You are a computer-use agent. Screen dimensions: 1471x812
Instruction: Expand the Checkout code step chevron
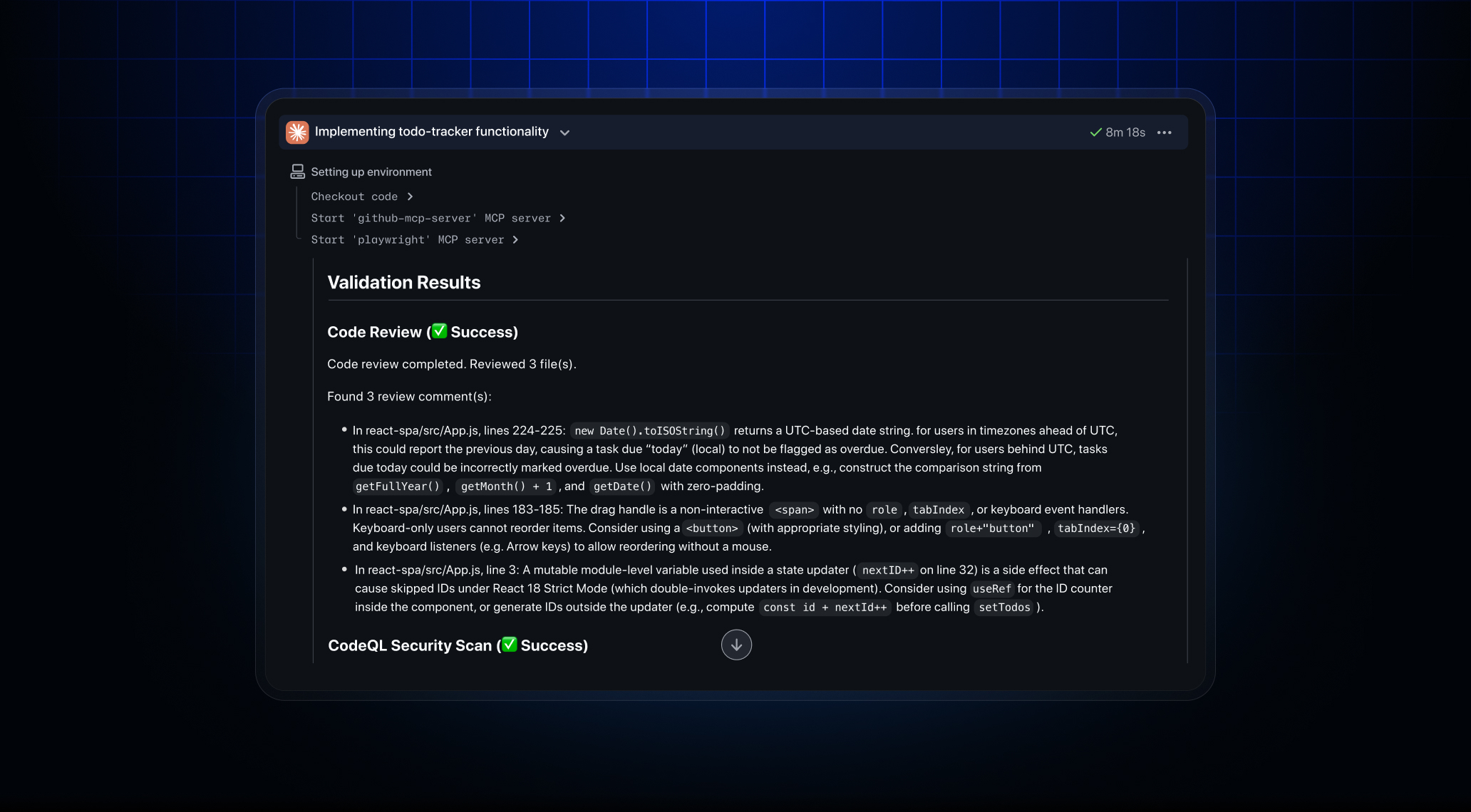coord(410,197)
